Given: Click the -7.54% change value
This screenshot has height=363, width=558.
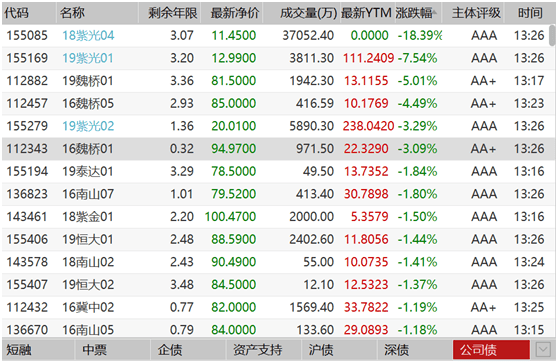Looking at the screenshot, I should 417,58.
